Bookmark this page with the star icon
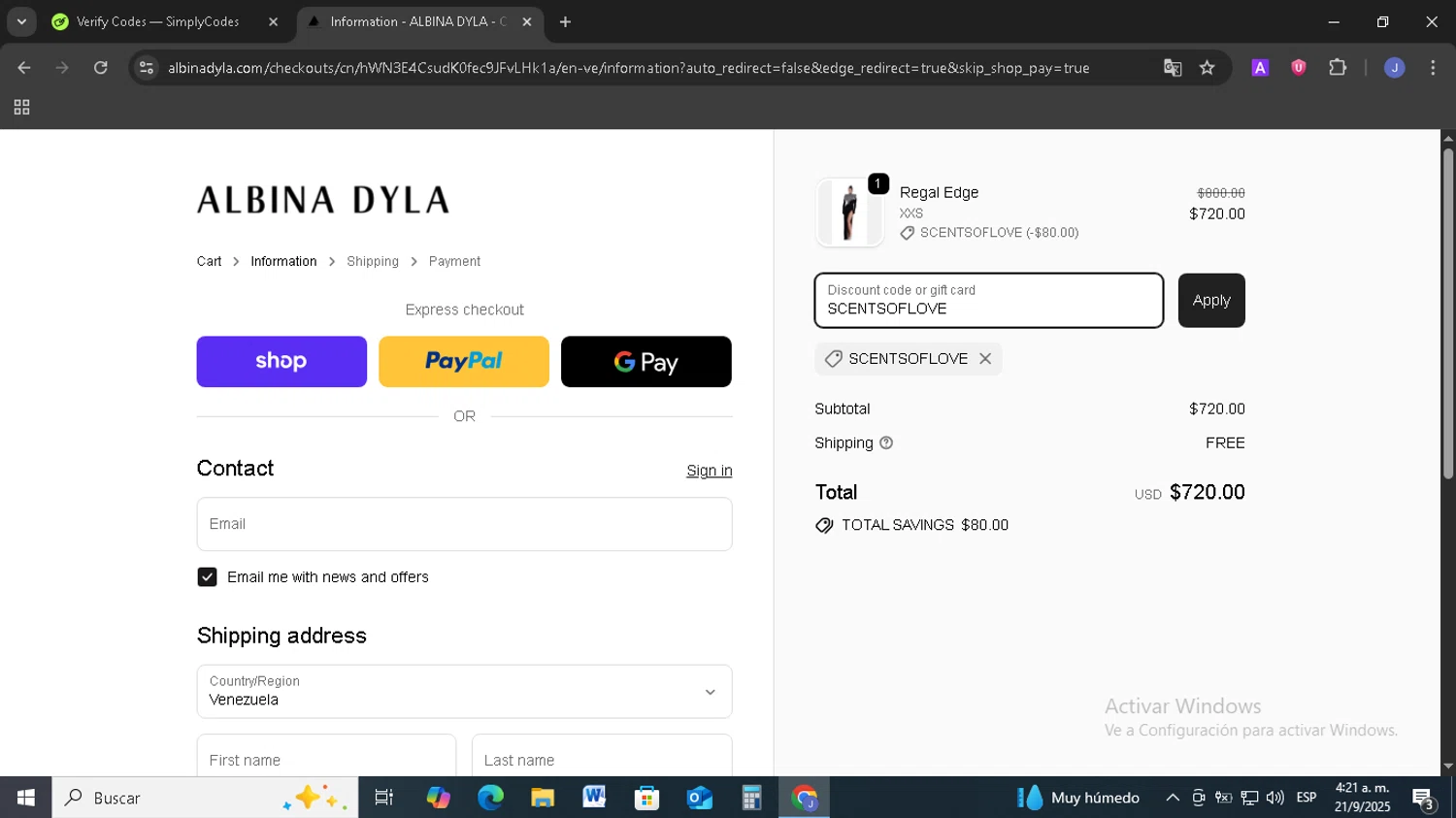The height and width of the screenshot is (818, 1456). (x=1208, y=68)
